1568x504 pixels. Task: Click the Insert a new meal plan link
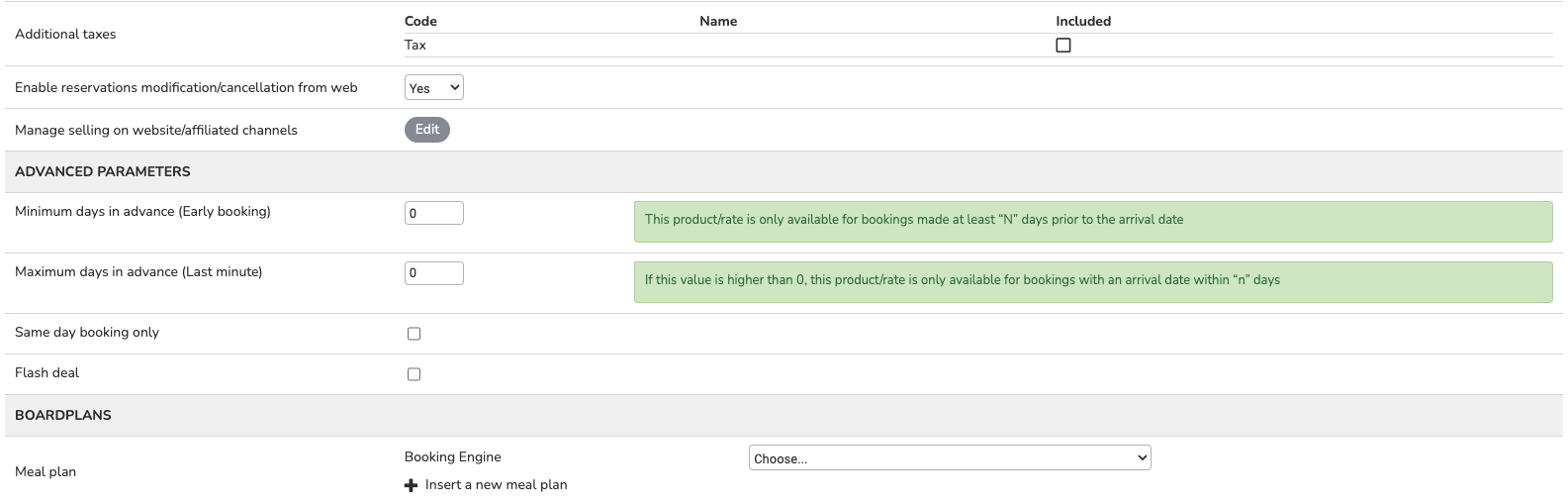pos(496,485)
